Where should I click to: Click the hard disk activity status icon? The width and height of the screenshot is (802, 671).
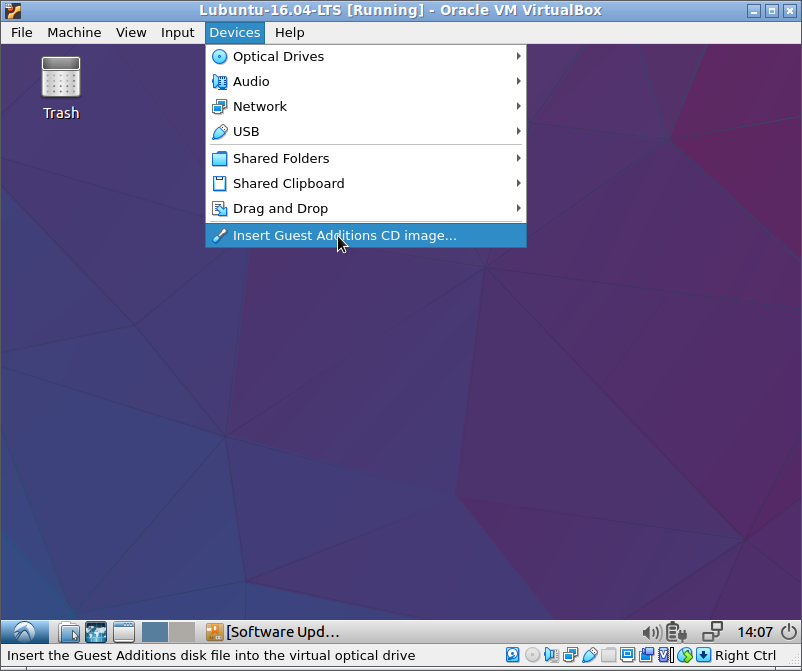click(513, 655)
